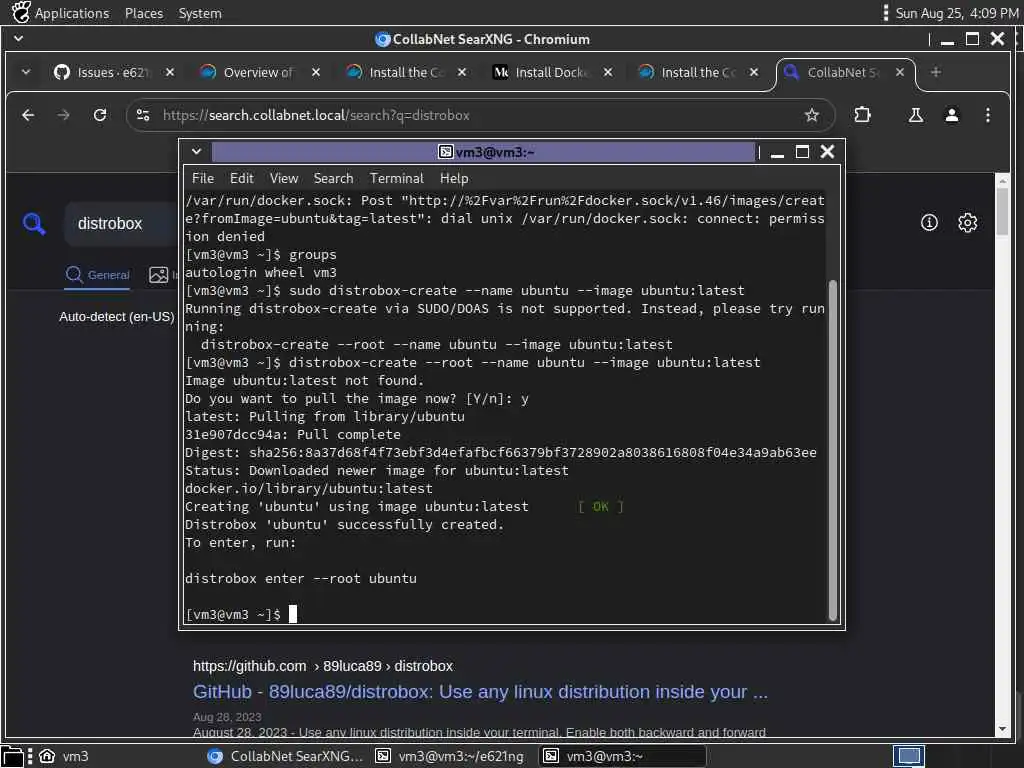Open the Auto-detect (en-US) language dropdown

pyautogui.click(x=116, y=317)
